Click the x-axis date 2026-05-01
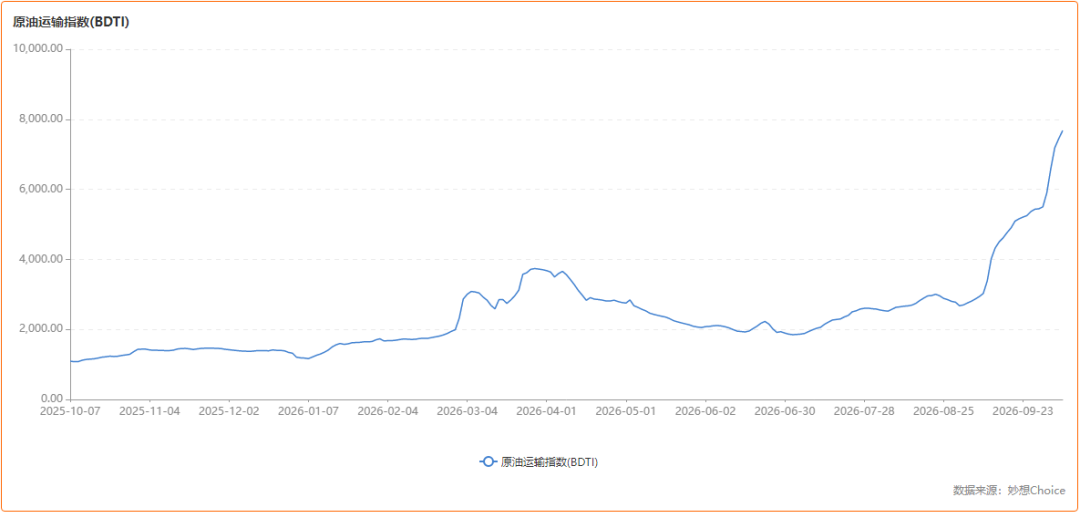Screen dimensions: 1080x518 [626, 411]
